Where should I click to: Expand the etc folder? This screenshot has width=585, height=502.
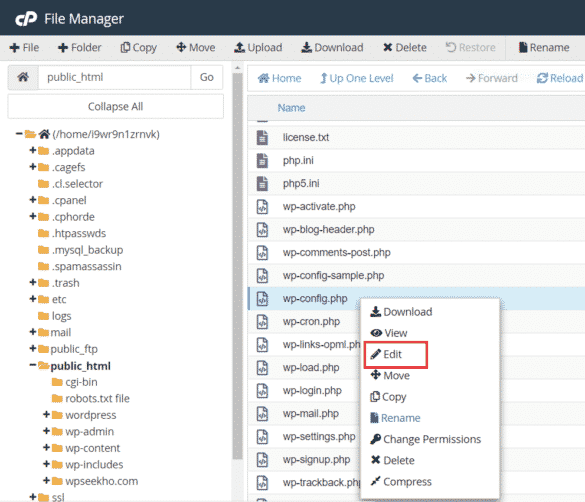33,299
